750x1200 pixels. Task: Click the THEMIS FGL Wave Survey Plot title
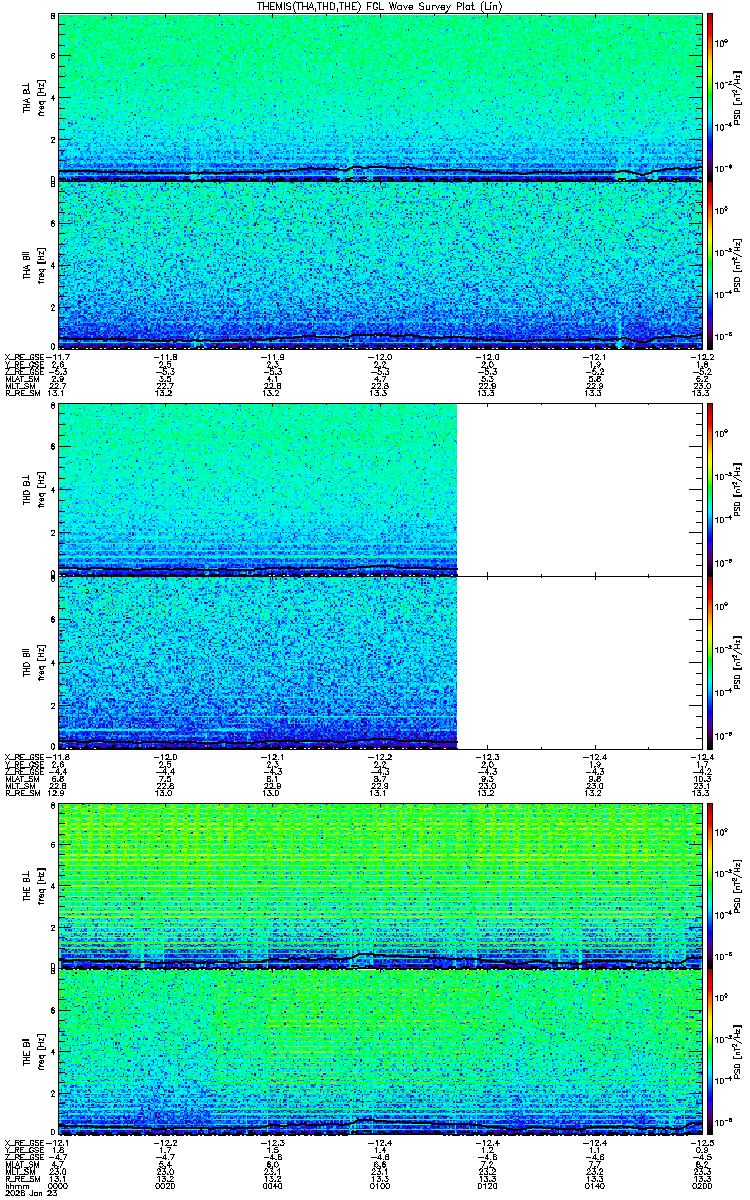378,6
